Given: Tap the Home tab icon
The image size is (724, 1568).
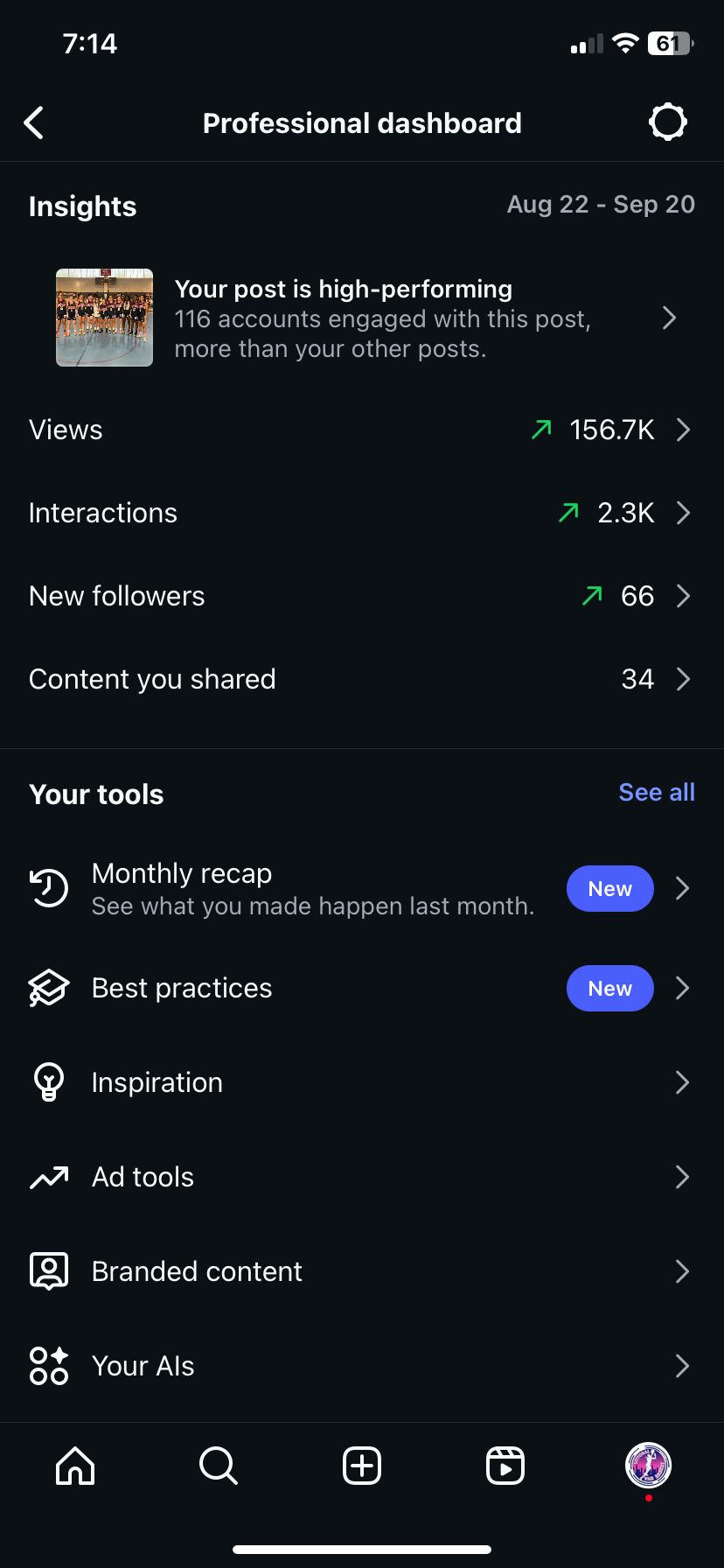Looking at the screenshot, I should [75, 1465].
